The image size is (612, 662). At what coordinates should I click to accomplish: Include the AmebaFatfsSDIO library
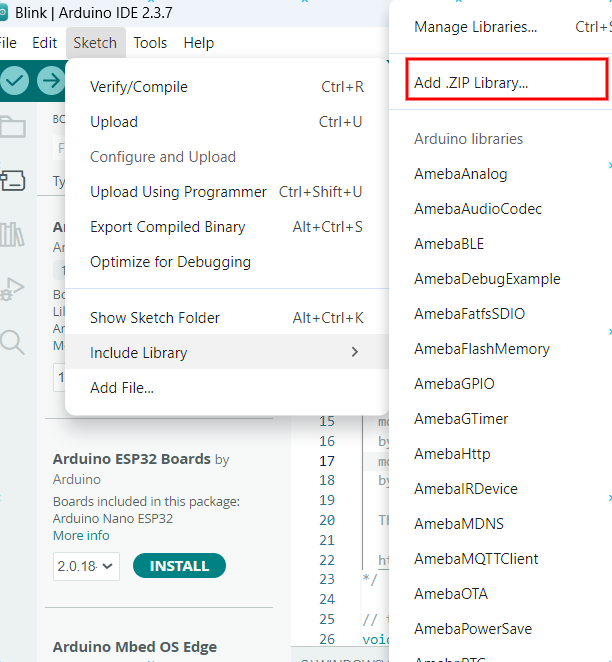tap(501, 314)
